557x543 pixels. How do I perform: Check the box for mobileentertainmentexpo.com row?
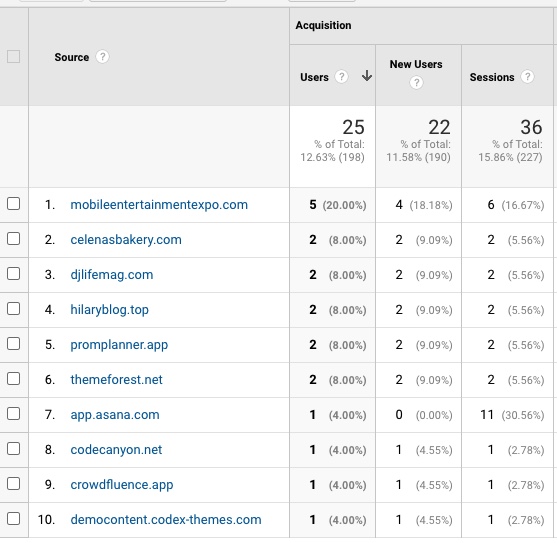pos(13,204)
